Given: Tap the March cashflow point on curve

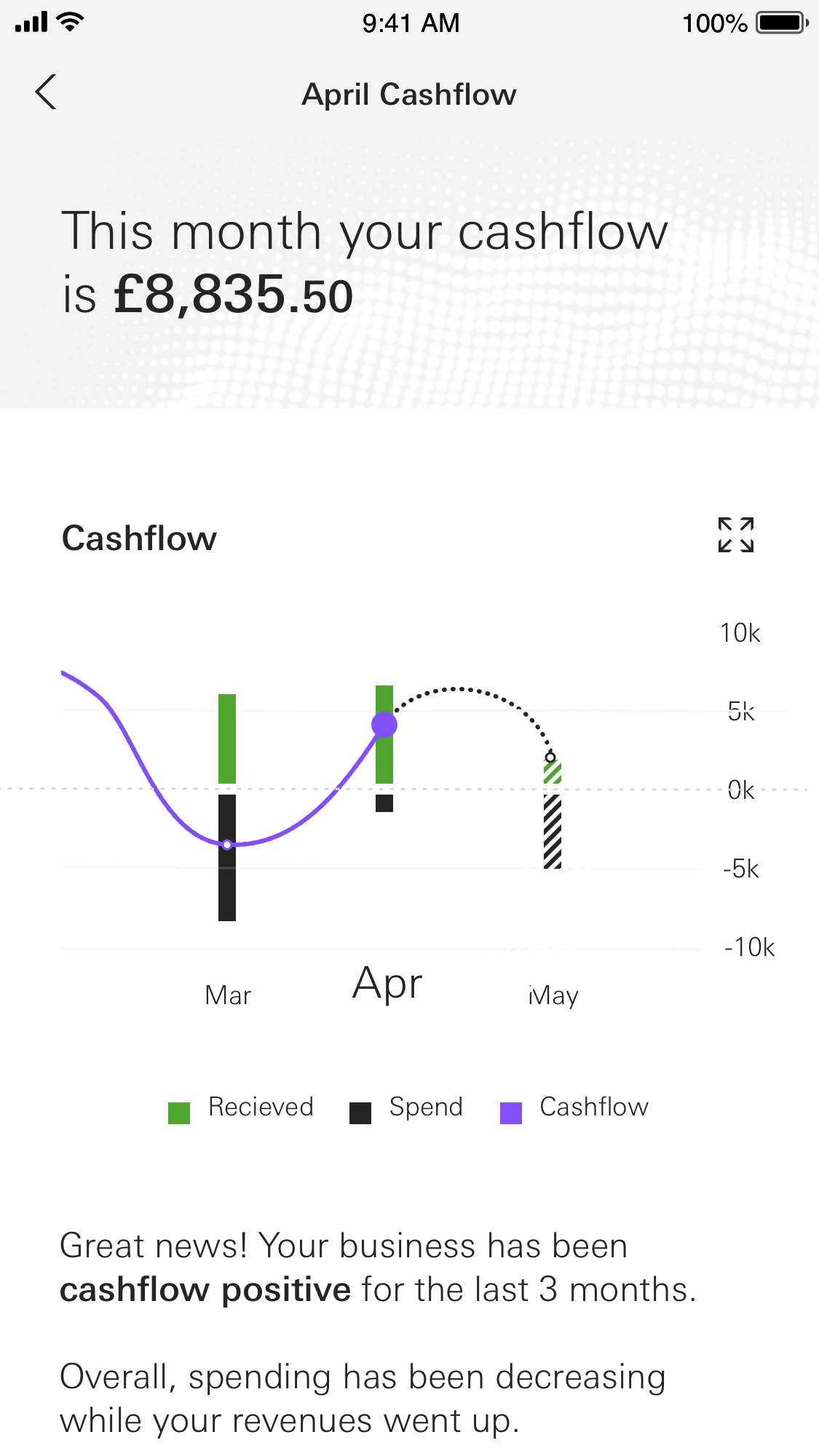Looking at the screenshot, I should coord(227,845).
